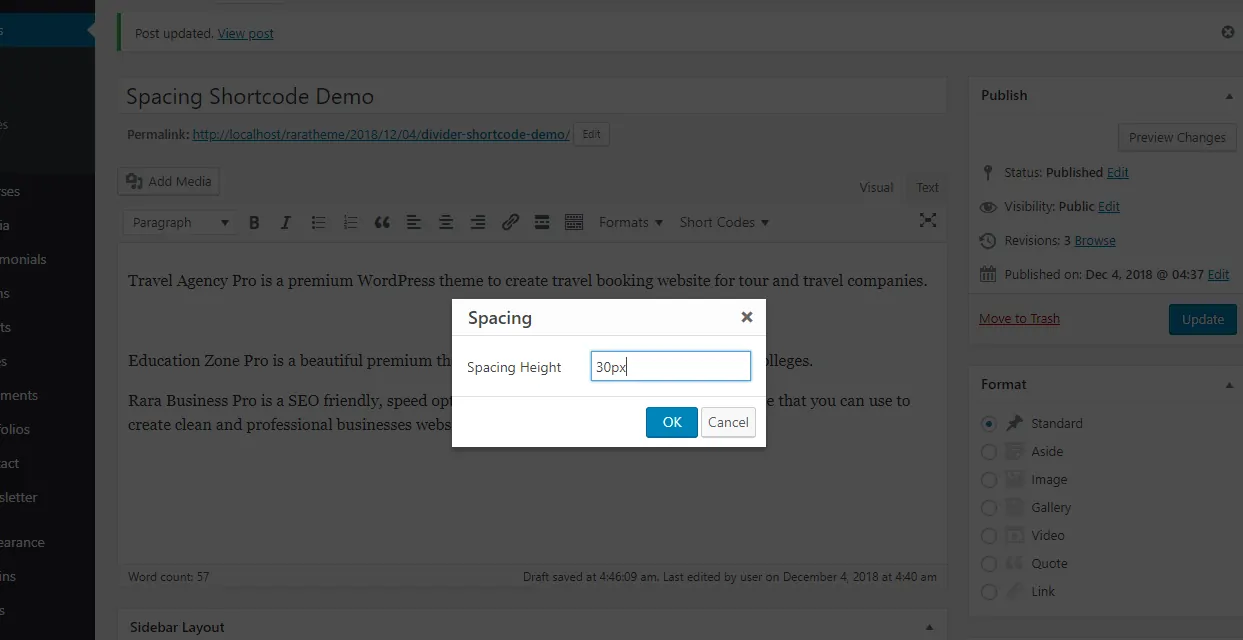Open the View post link
The width and height of the screenshot is (1243, 640).
(245, 33)
